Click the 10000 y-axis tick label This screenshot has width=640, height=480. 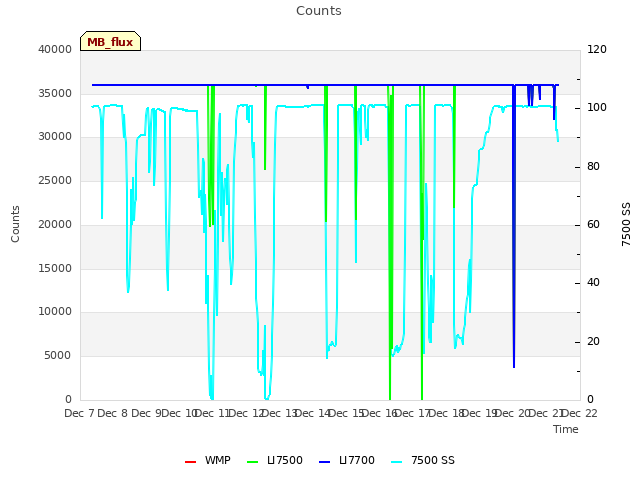pos(55,312)
